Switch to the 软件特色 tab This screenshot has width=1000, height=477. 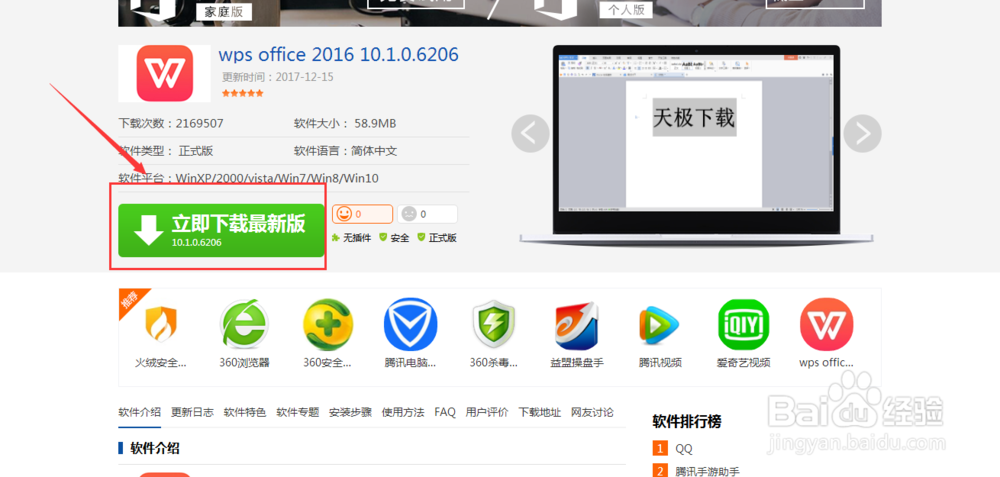coord(245,412)
